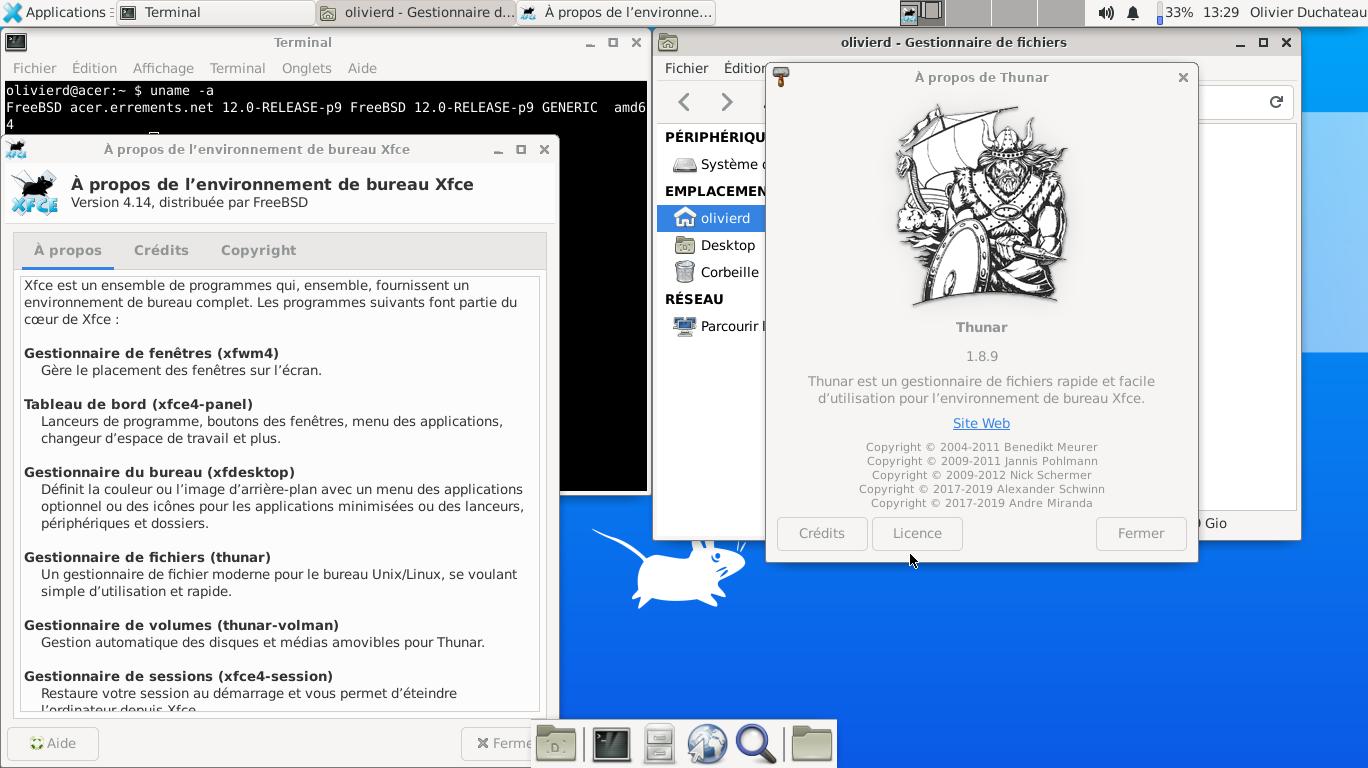The height and width of the screenshot is (768, 1368).
Task: Click the hammer icon in the À propos de Thunar title bar
Action: coord(781,77)
